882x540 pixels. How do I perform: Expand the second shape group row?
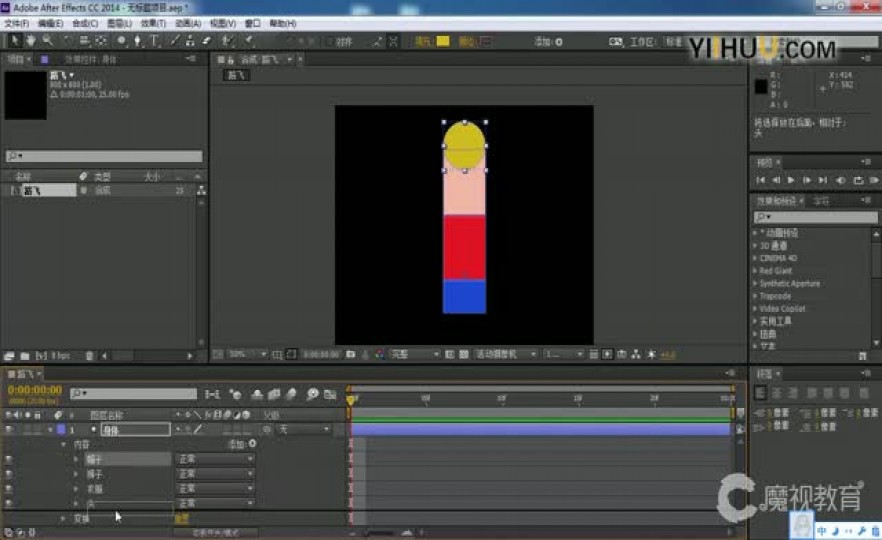(x=75, y=474)
